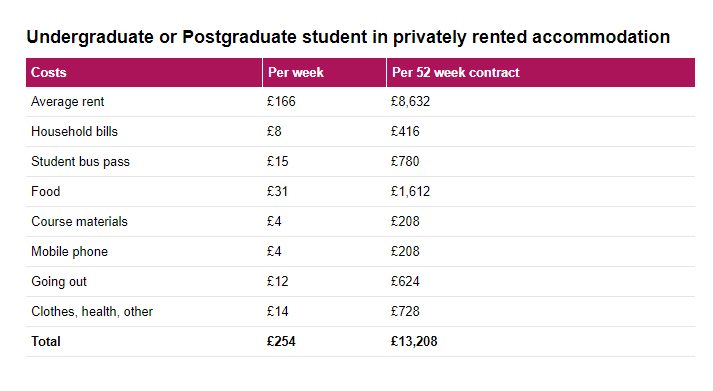Select the £624 going out amount
Viewport: 713px width, 391px height.
[x=405, y=281]
